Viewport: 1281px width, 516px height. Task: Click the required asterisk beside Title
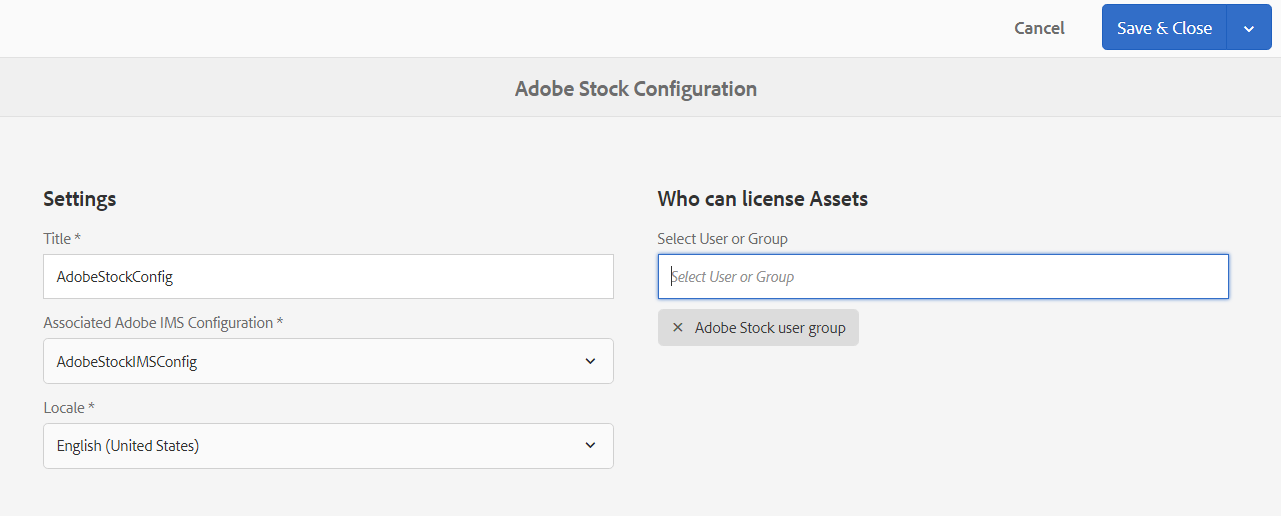click(x=78, y=238)
